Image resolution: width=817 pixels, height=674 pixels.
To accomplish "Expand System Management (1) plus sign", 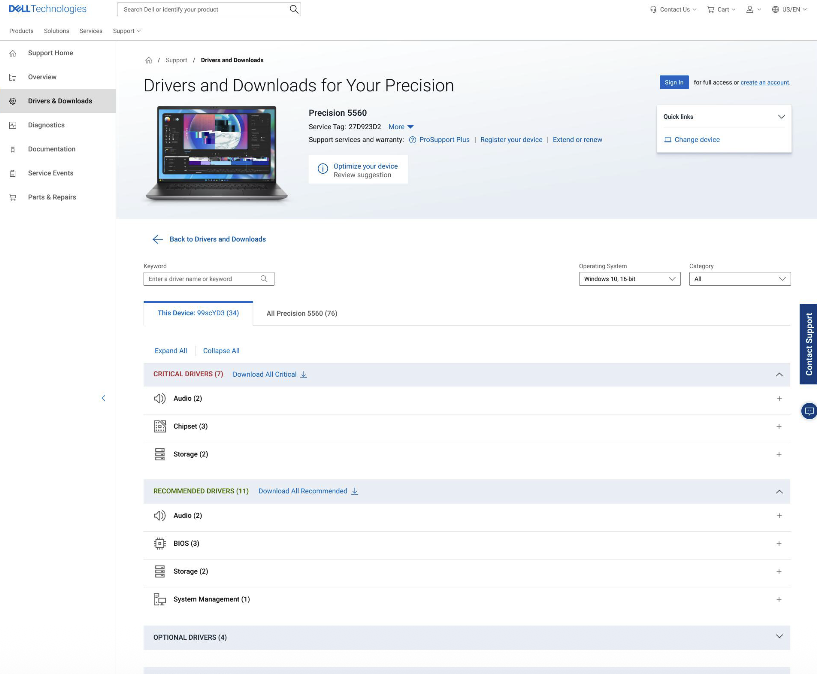I will [779, 600].
